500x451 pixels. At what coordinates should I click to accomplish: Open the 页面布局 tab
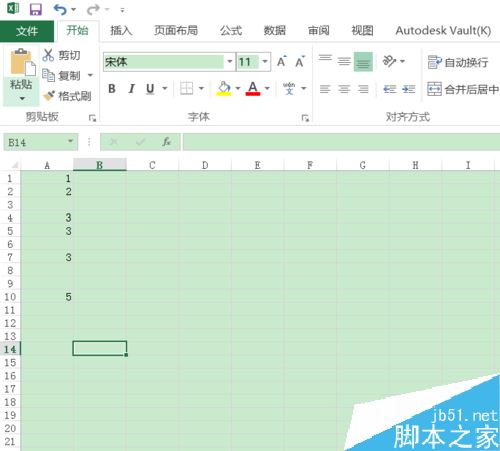click(x=176, y=31)
